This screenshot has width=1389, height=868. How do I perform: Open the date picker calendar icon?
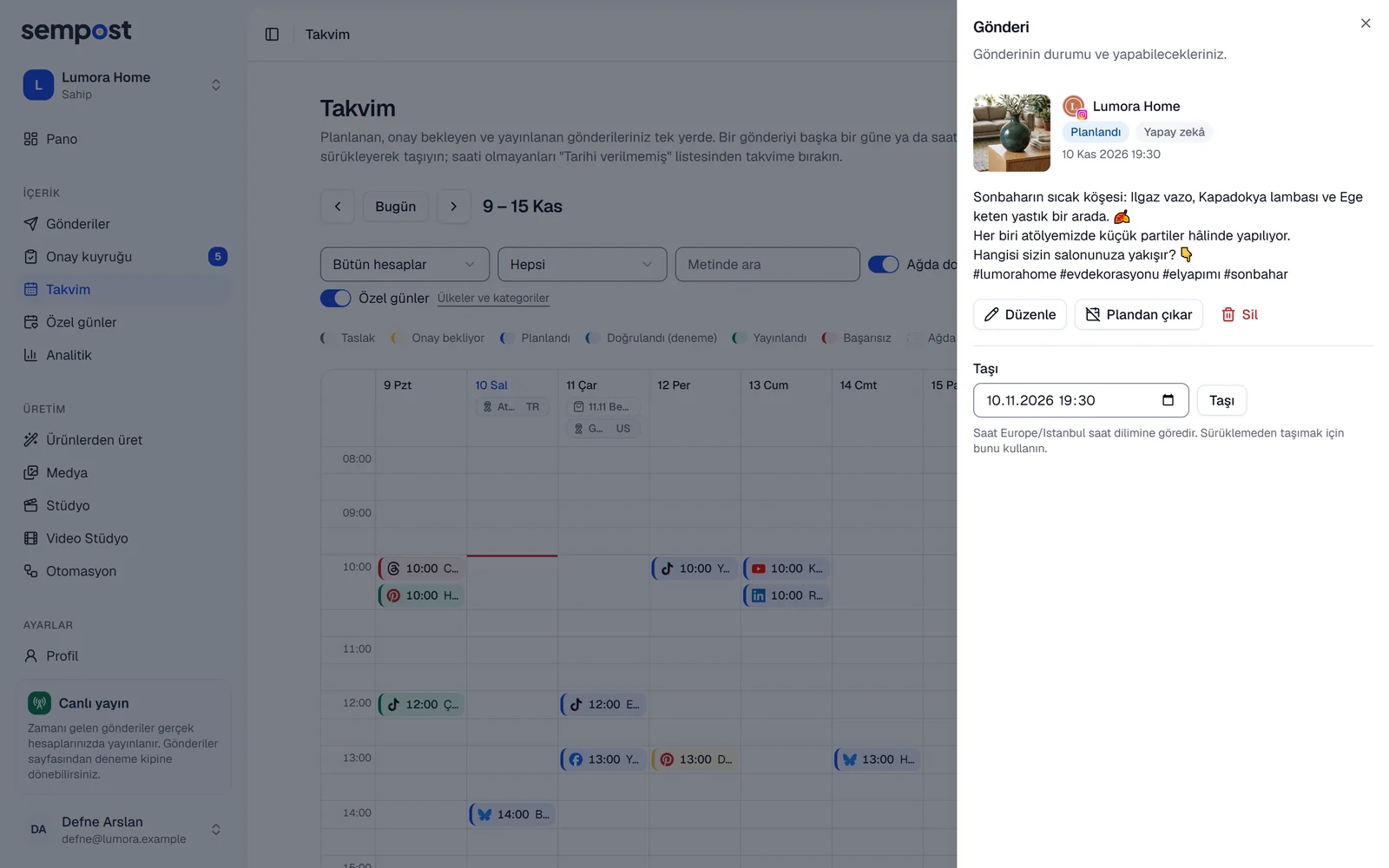(x=1168, y=400)
